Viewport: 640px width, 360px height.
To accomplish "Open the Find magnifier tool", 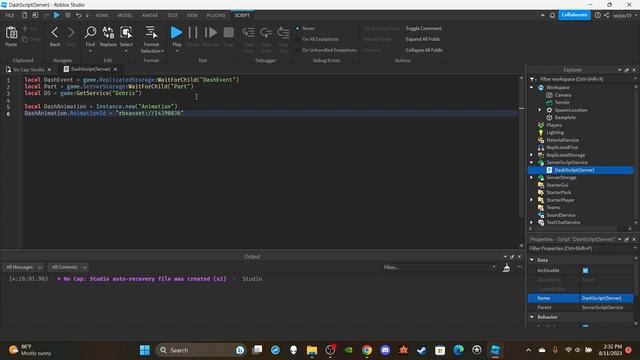I will click(90, 32).
